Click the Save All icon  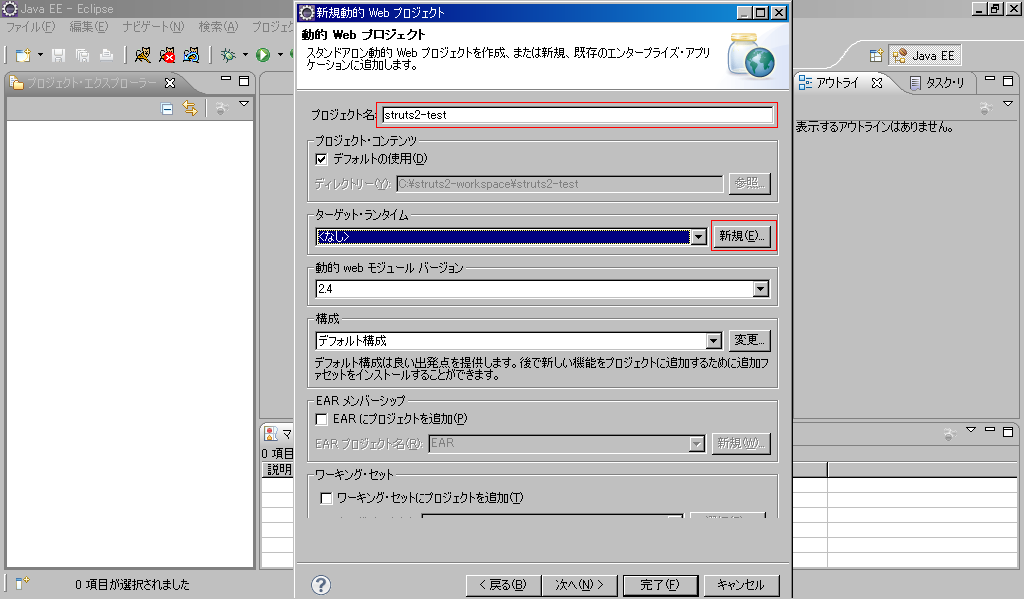coord(82,55)
